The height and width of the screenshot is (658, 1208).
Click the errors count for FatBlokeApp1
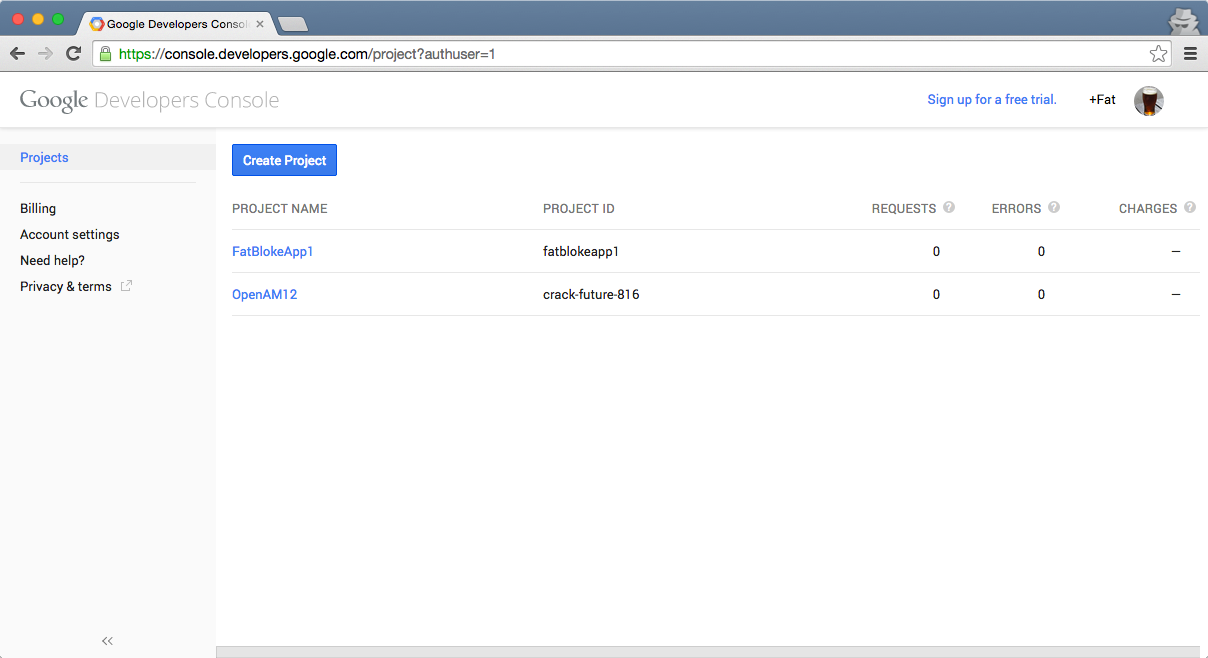coord(1041,251)
